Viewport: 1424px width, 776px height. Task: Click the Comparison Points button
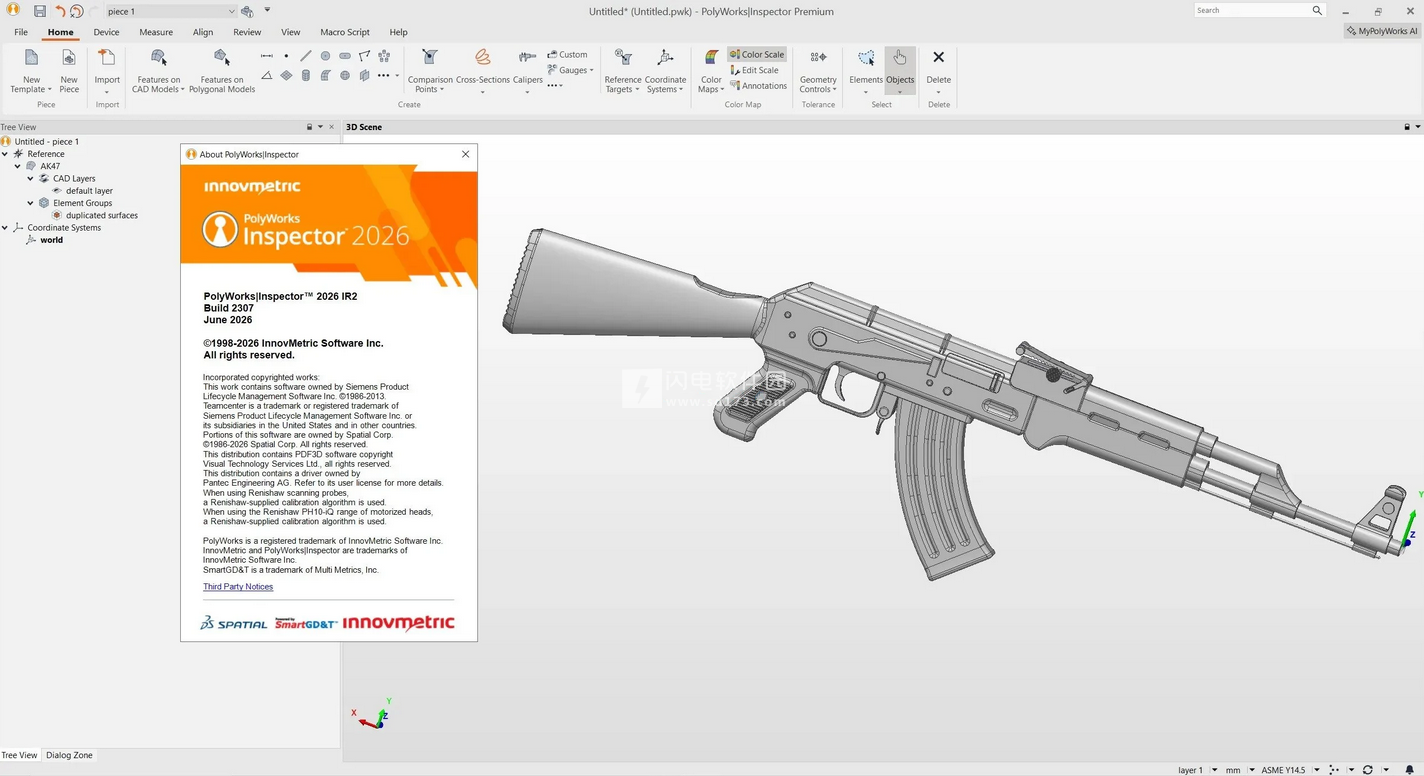pyautogui.click(x=430, y=70)
